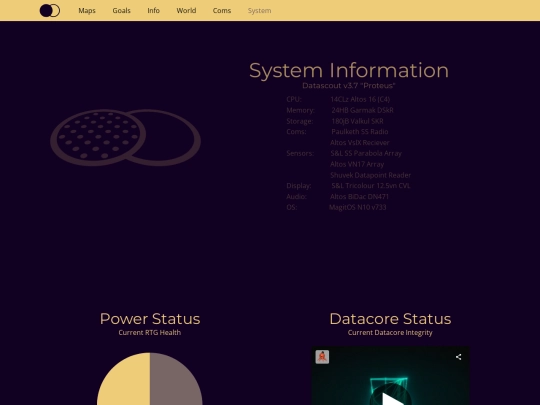Click the OS value MagitOS N10 v733
The height and width of the screenshot is (405, 540).
pos(358,207)
